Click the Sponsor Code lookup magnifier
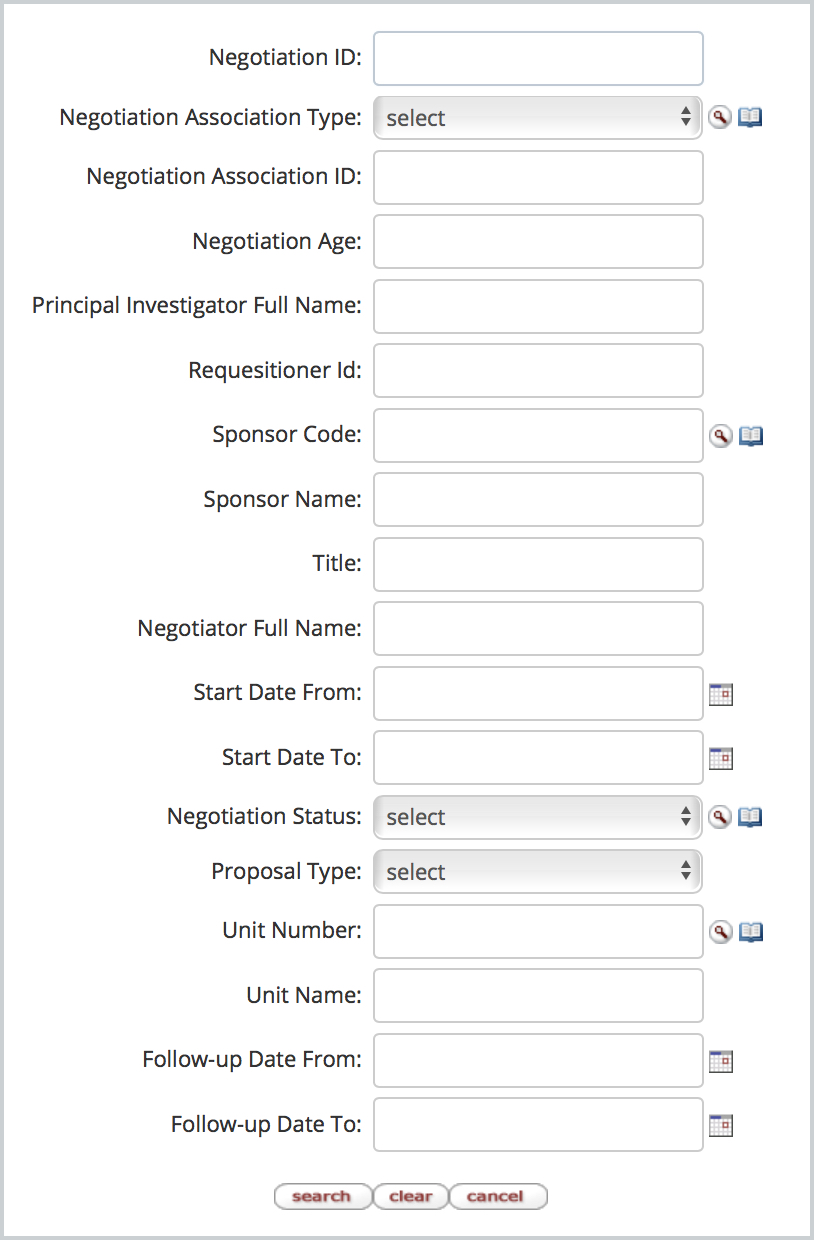 tap(719, 435)
